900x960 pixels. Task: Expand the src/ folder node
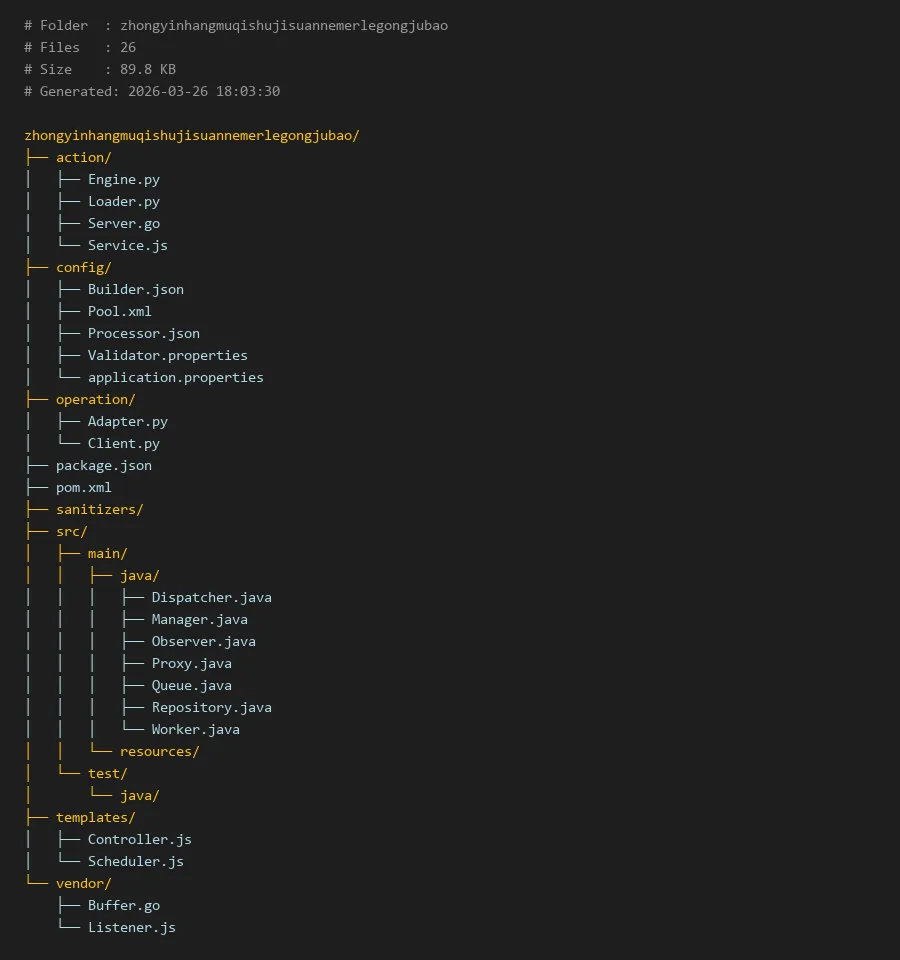point(71,531)
